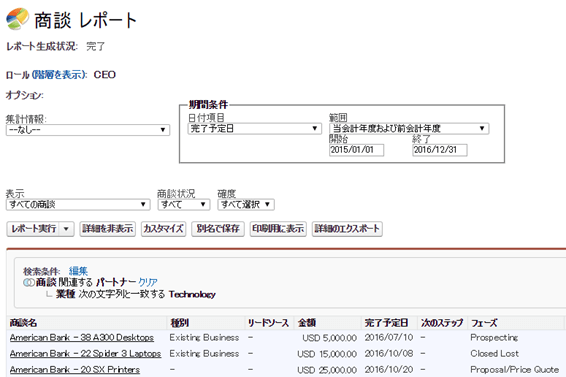Click the Prospecting phase cell
Image resolution: width=566 pixels, height=377 pixels.
pos(494,338)
